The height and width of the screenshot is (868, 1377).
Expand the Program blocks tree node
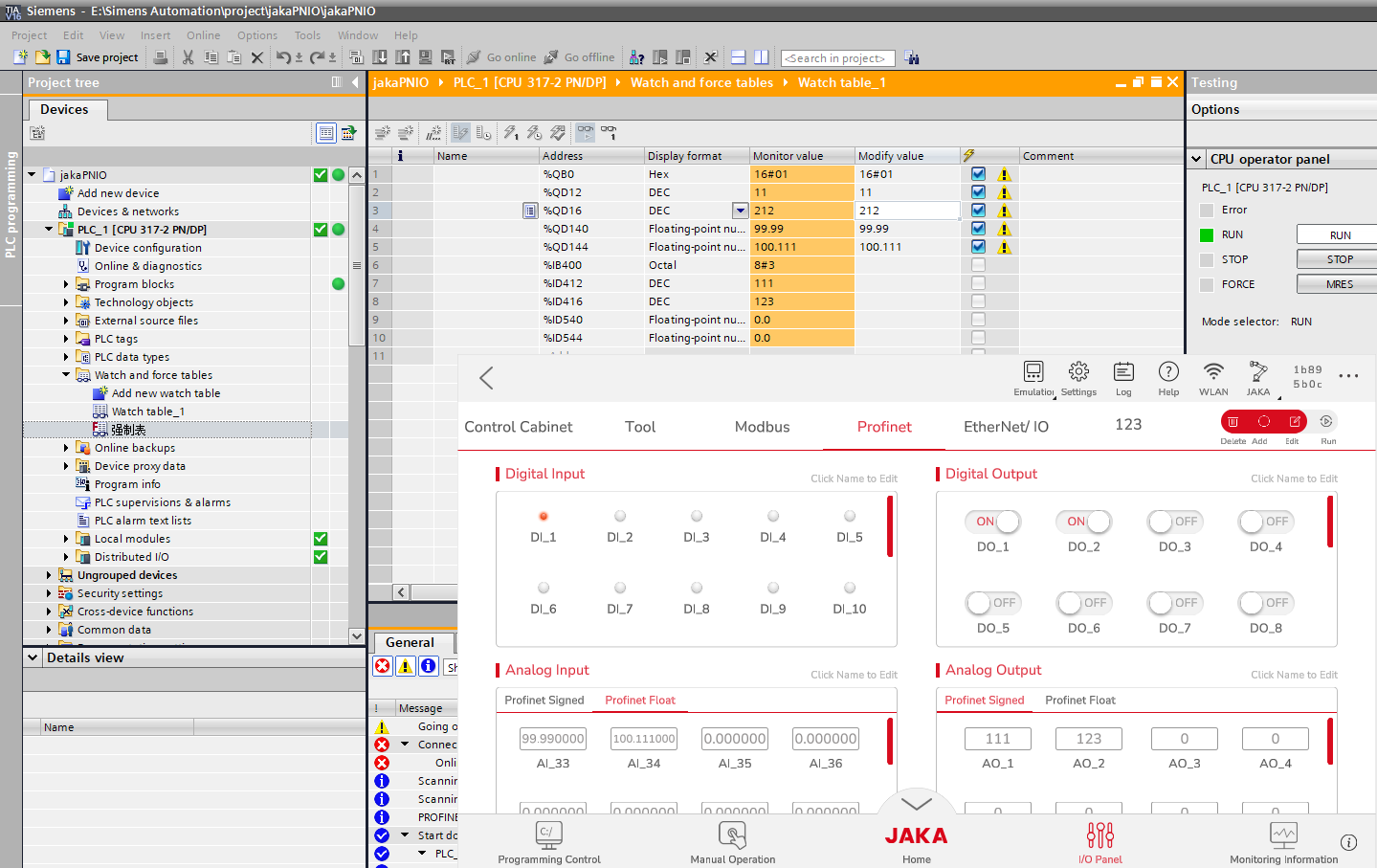point(66,284)
